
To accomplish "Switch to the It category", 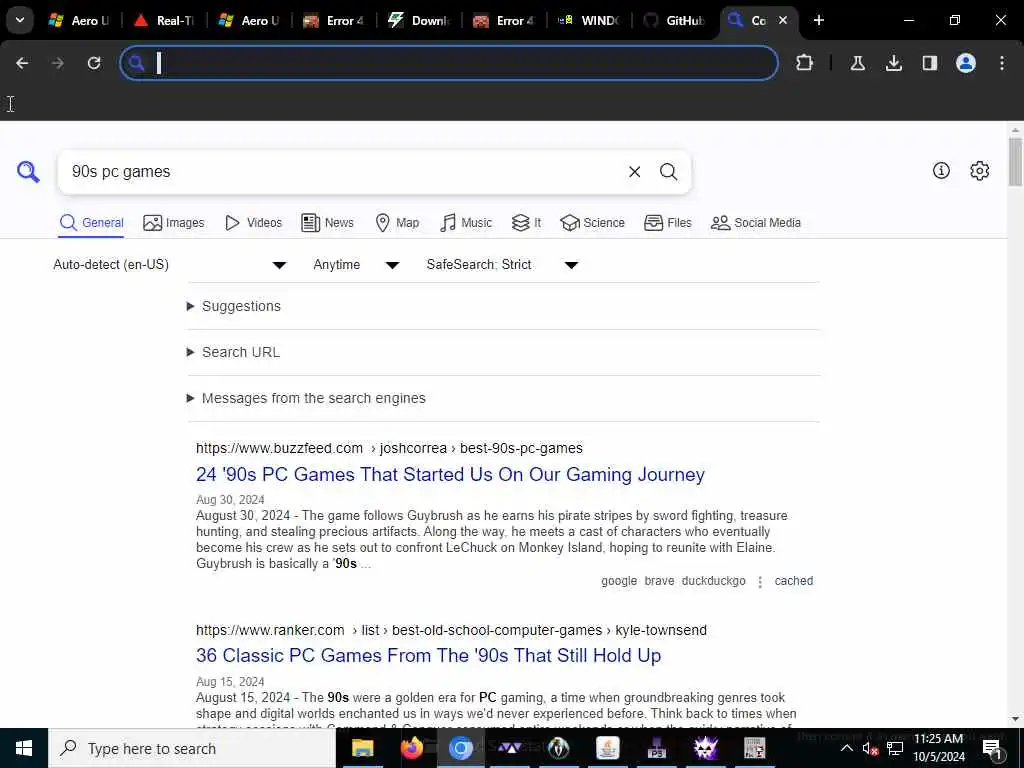I will coord(526,223).
